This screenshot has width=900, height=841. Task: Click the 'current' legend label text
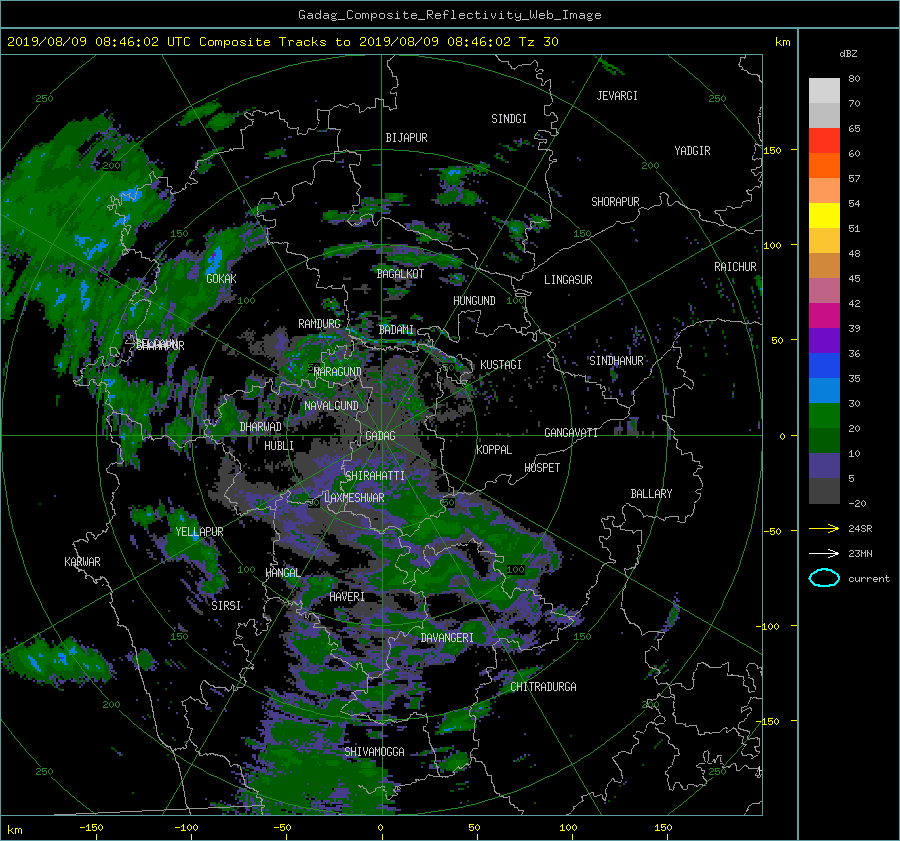point(868,579)
